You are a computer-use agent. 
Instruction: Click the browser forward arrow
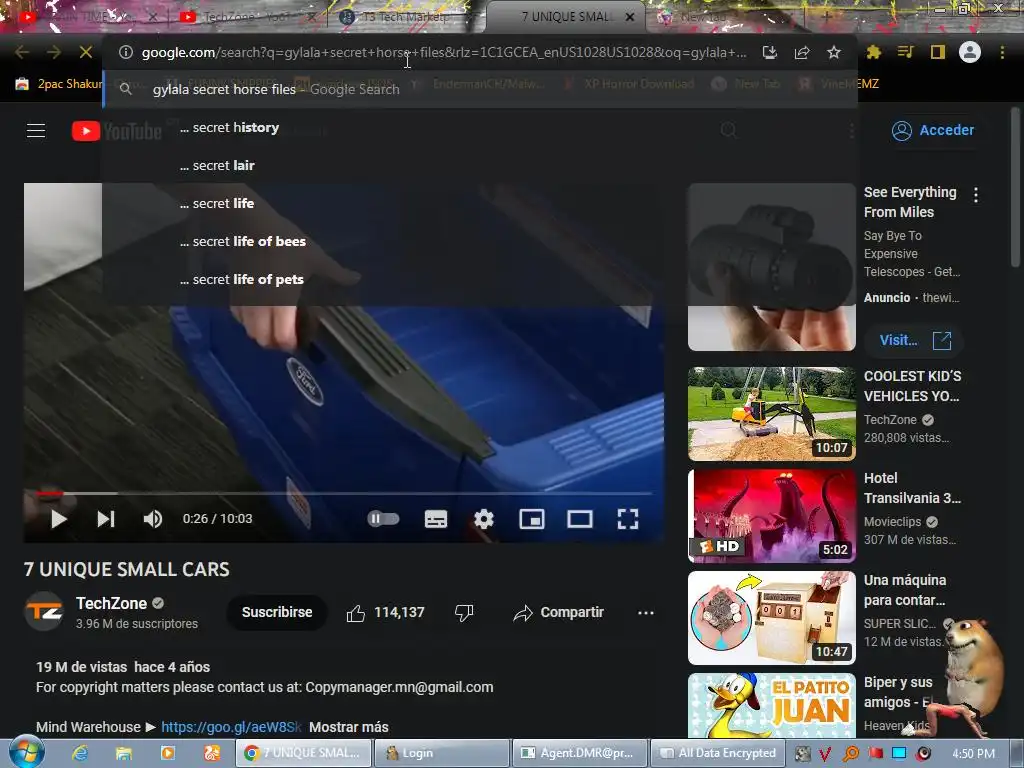pyautogui.click(x=54, y=52)
